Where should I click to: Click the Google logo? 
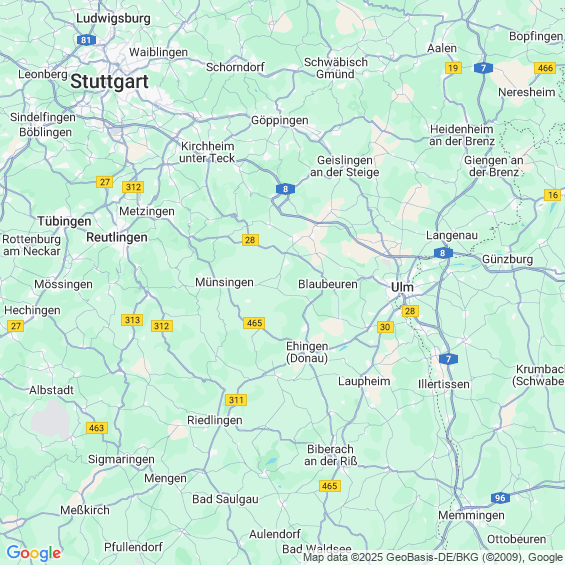point(34,553)
